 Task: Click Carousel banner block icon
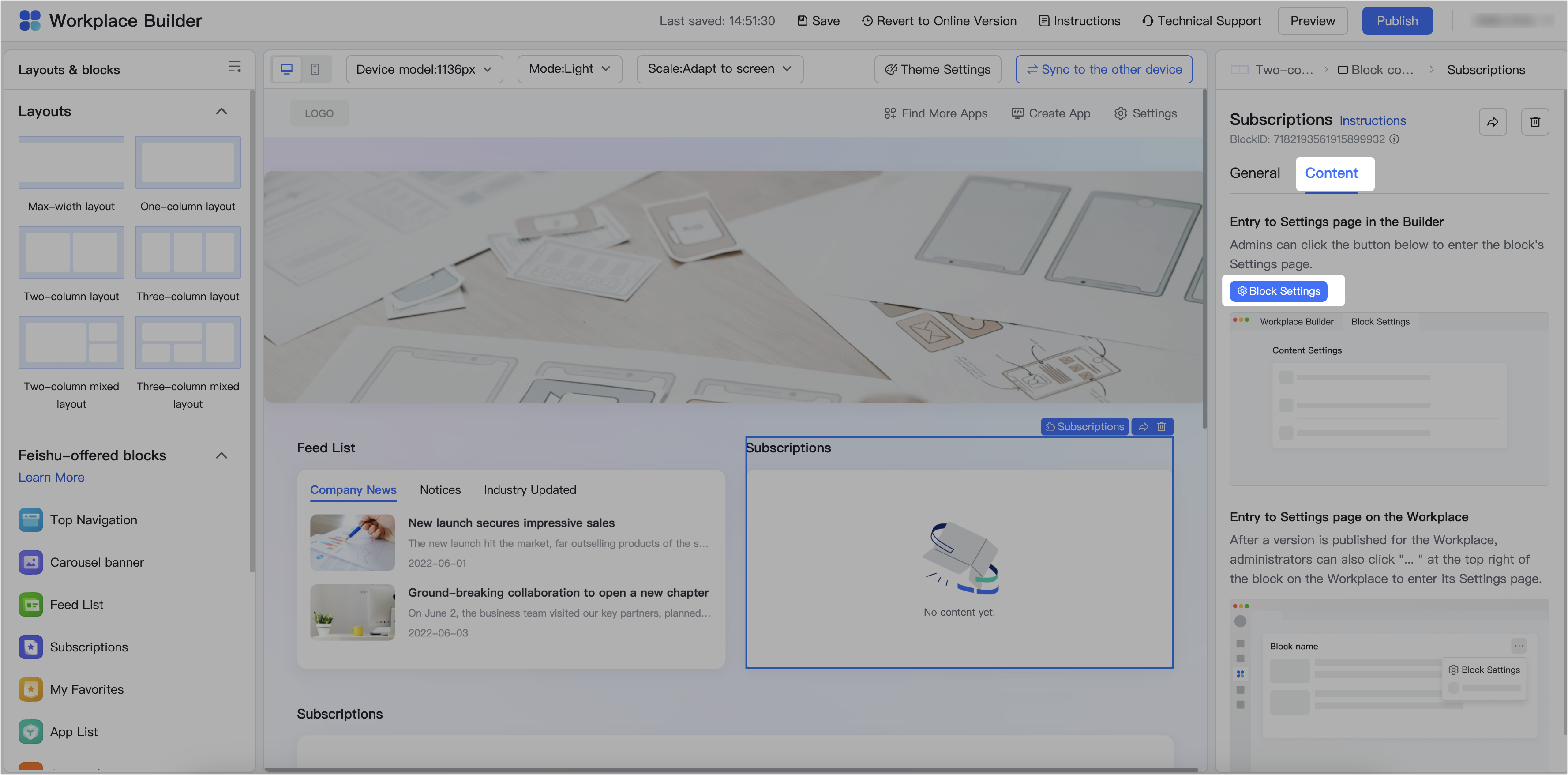click(x=31, y=563)
